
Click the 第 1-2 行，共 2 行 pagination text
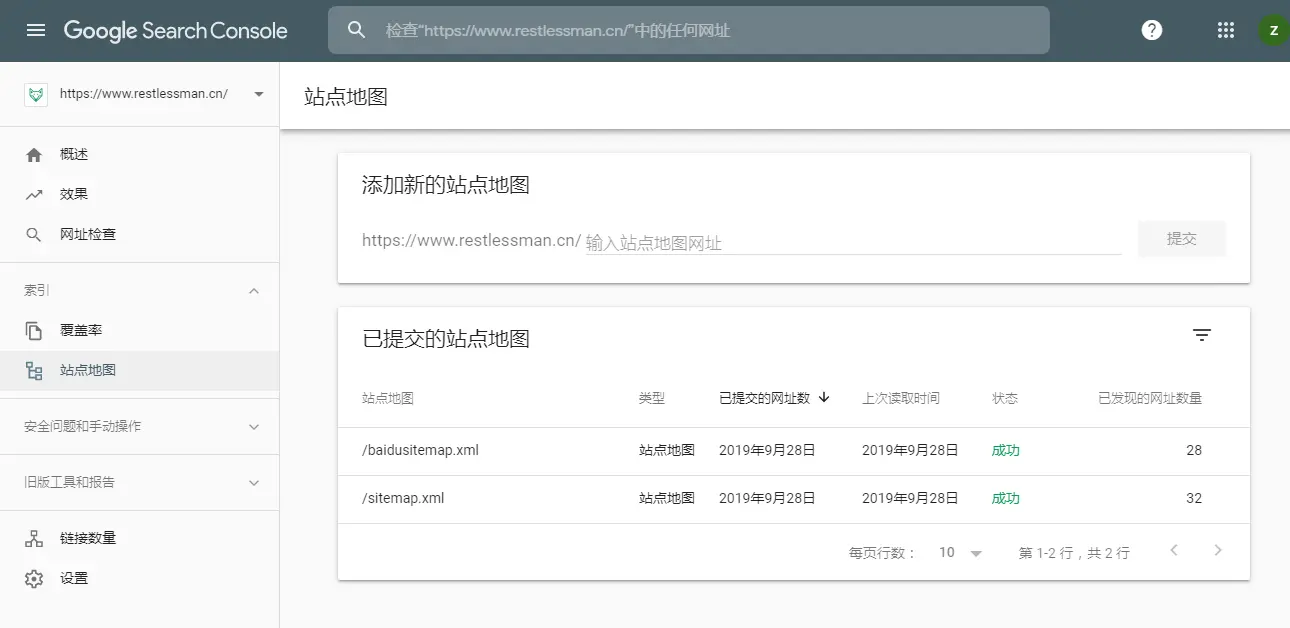coord(1074,553)
